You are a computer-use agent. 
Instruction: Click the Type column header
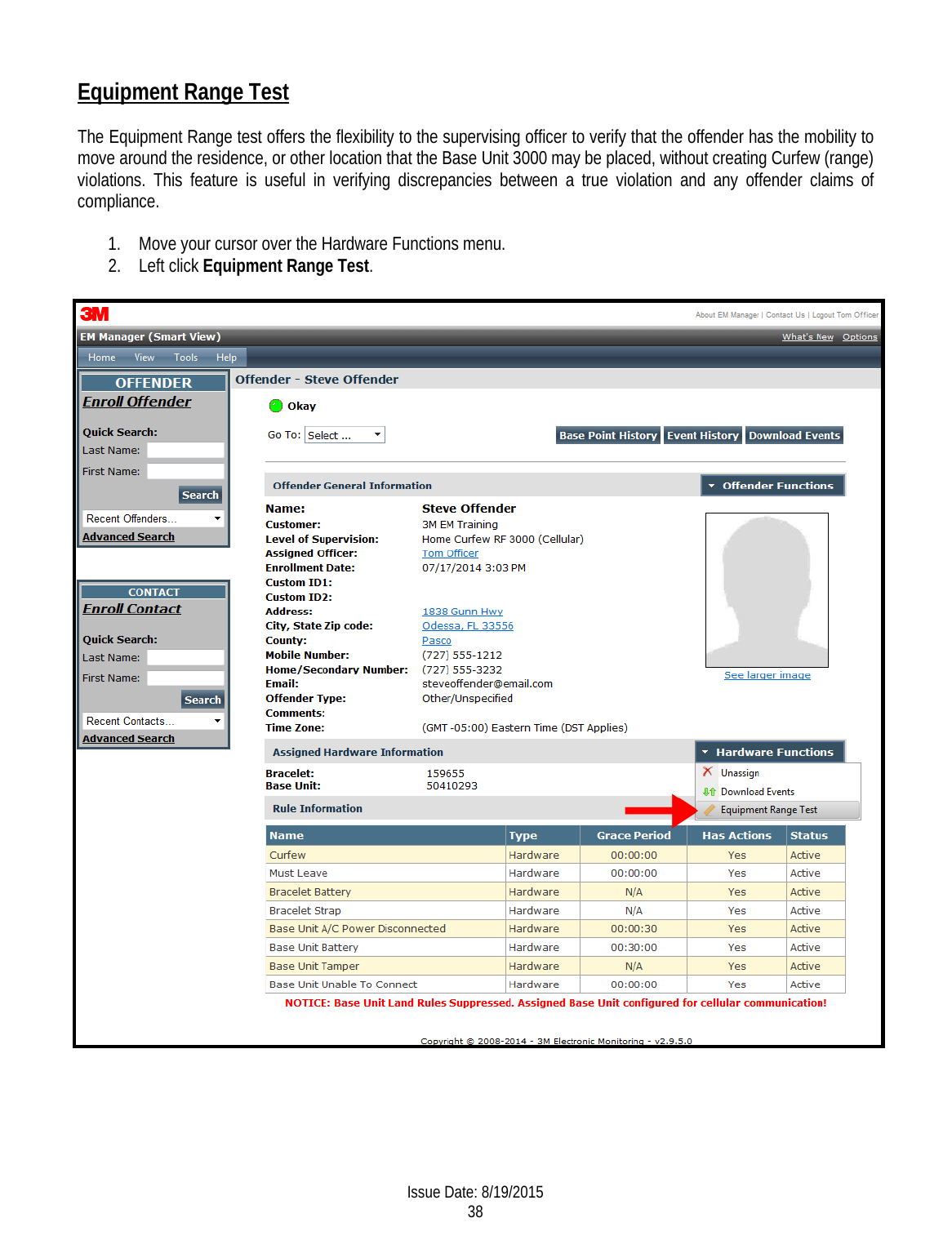pos(543,835)
